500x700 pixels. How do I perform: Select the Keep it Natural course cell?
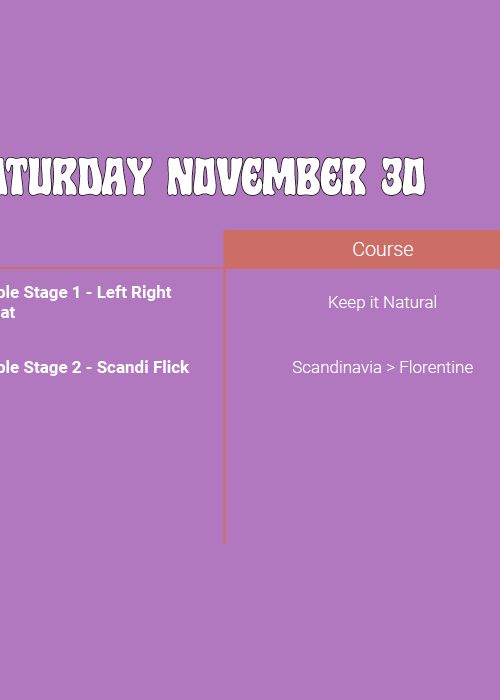pyautogui.click(x=382, y=303)
